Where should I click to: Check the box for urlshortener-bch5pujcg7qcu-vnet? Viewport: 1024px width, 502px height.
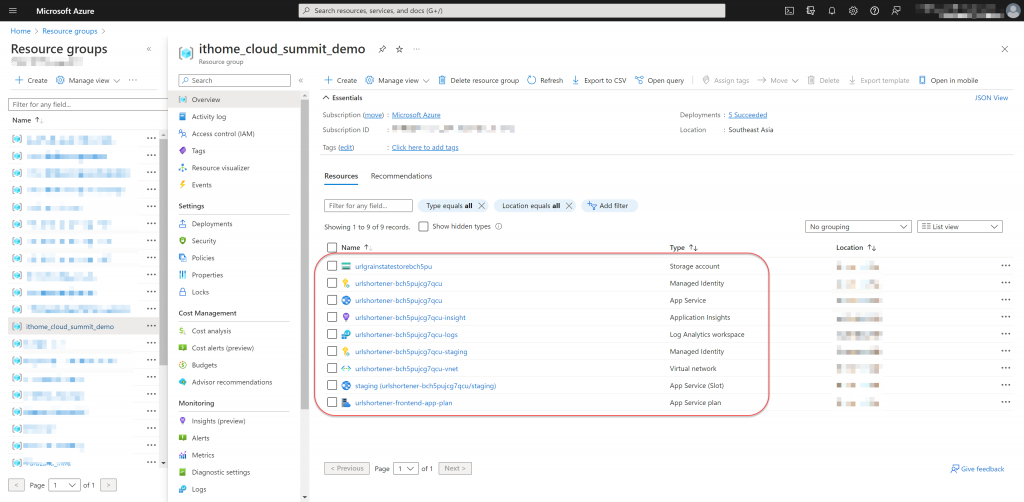(x=332, y=368)
